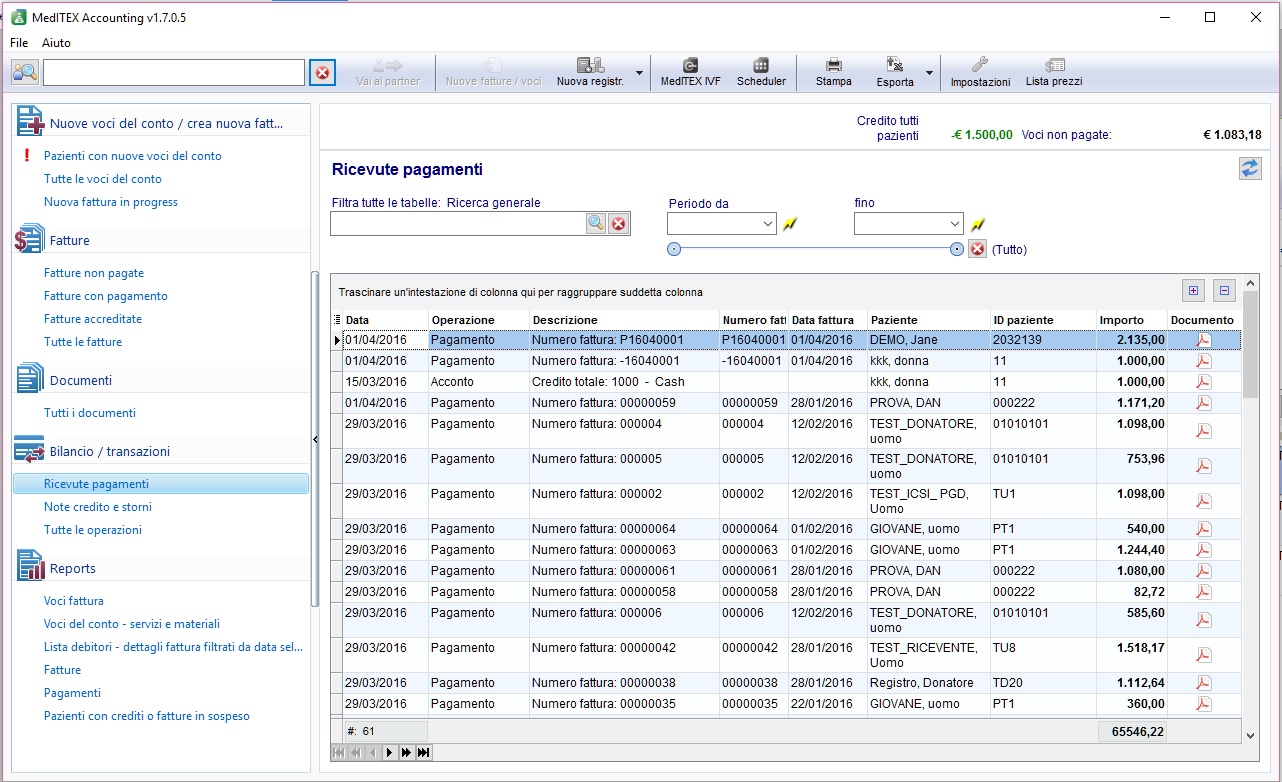Open Tutti i documenti
1282x782 pixels.
coord(90,413)
